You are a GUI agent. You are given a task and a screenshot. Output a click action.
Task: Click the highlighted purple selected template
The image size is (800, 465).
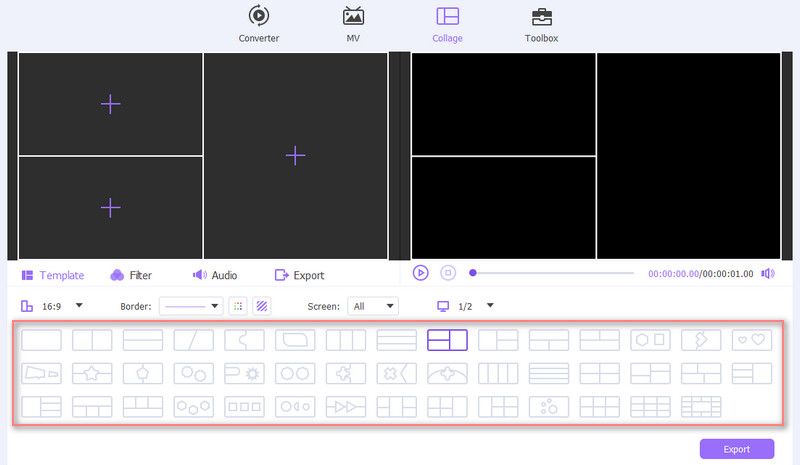point(447,340)
